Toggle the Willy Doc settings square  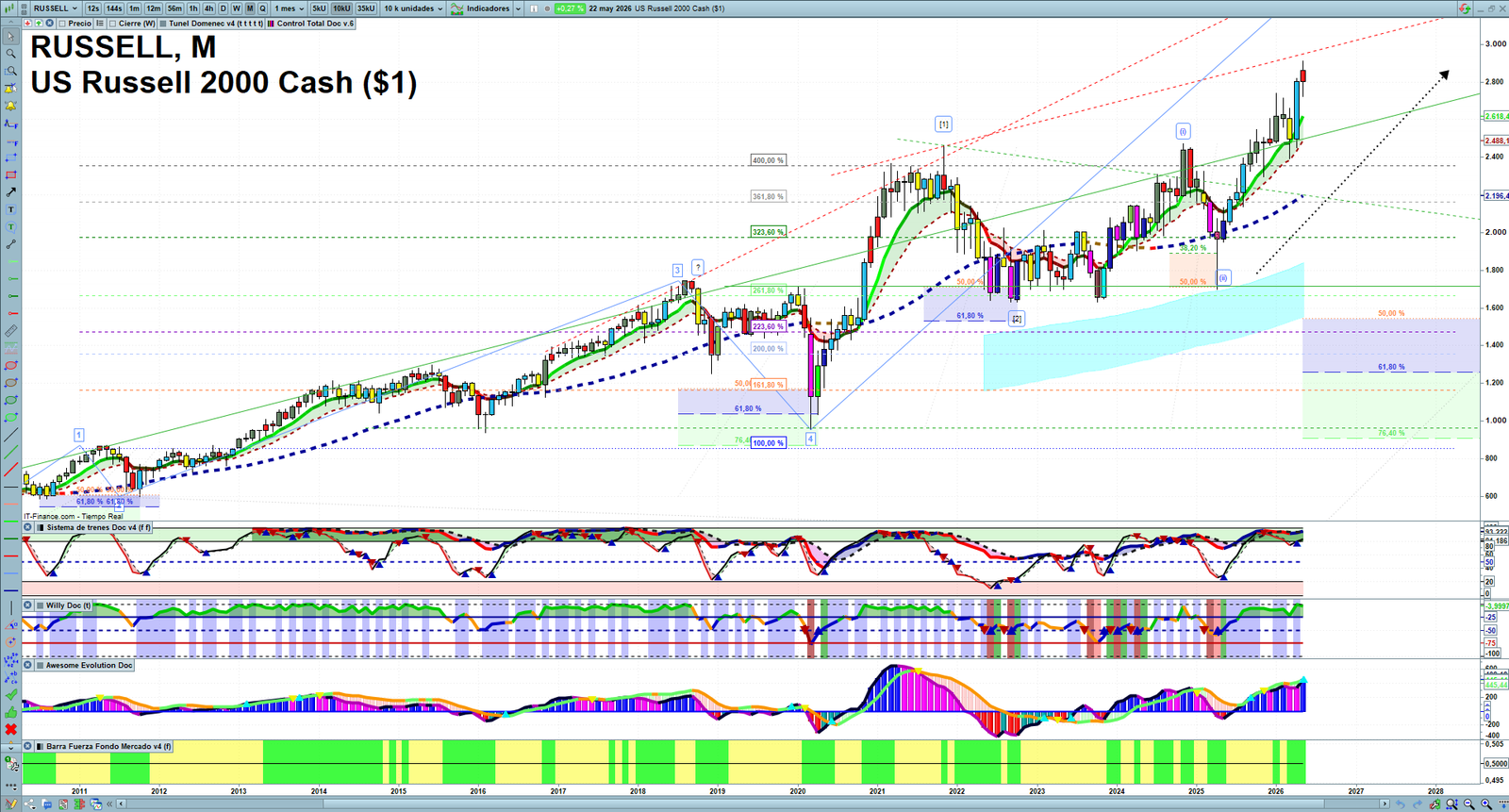pyautogui.click(x=40, y=605)
